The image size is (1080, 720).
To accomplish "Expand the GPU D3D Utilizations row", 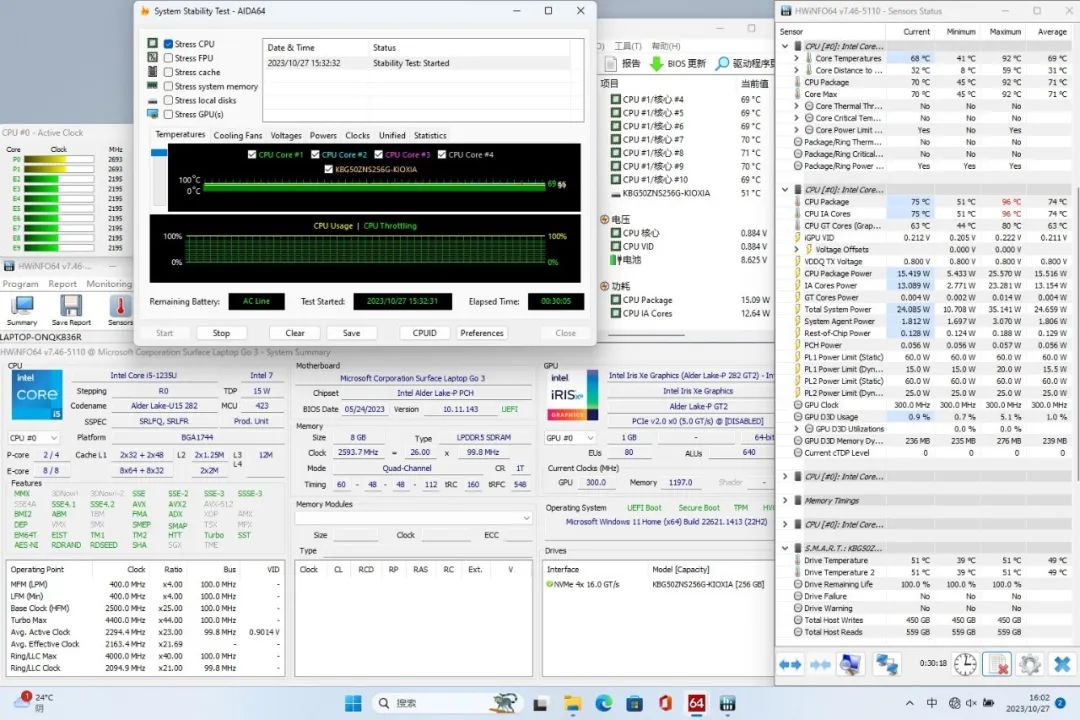I will point(796,429).
